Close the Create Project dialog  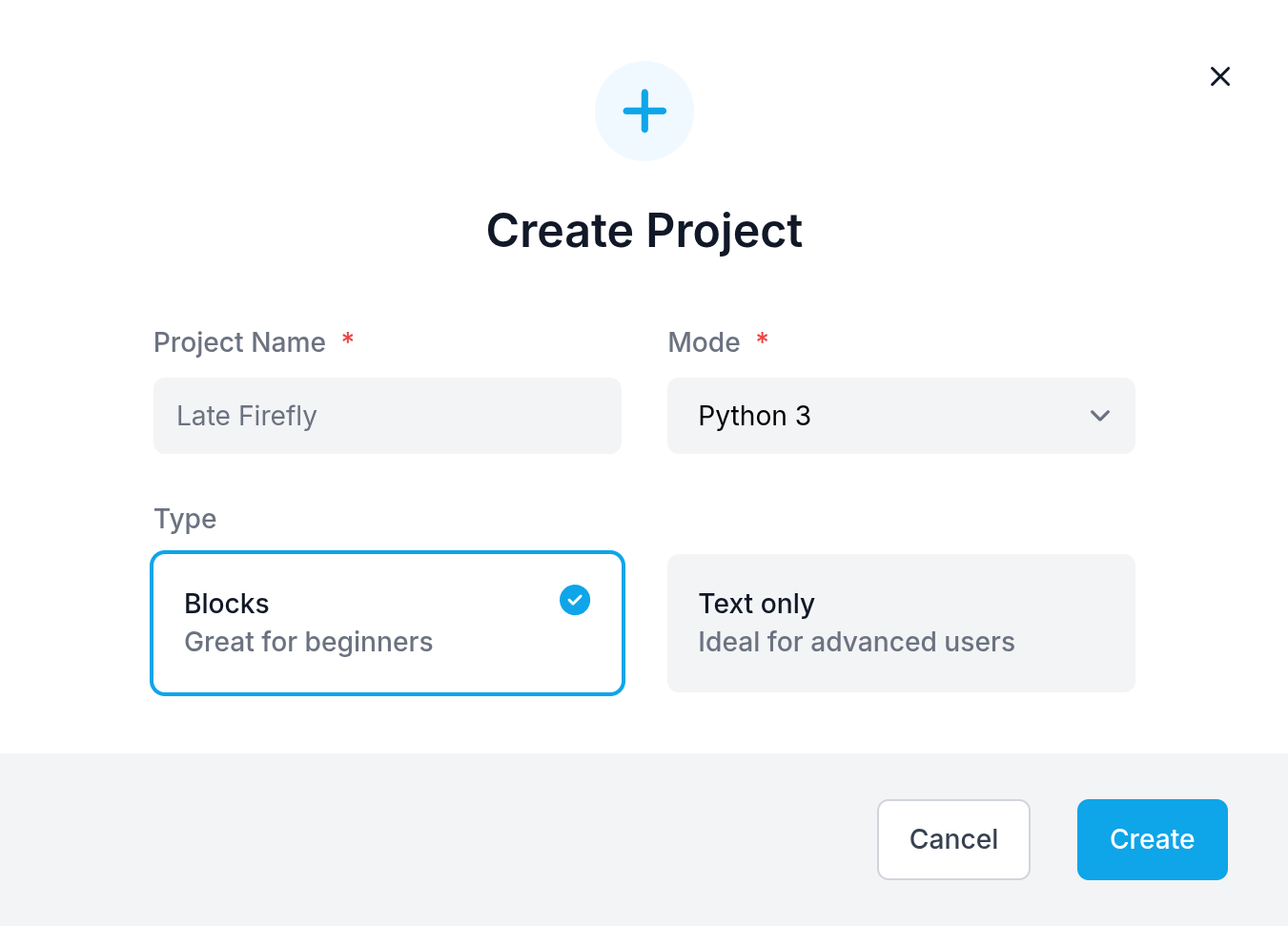coord(1219,76)
